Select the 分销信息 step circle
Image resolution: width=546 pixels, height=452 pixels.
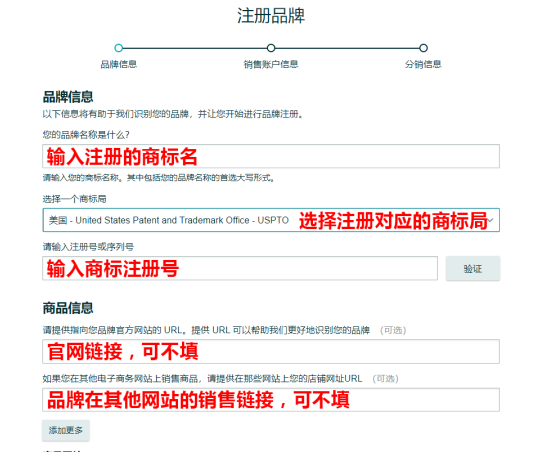pos(423,48)
